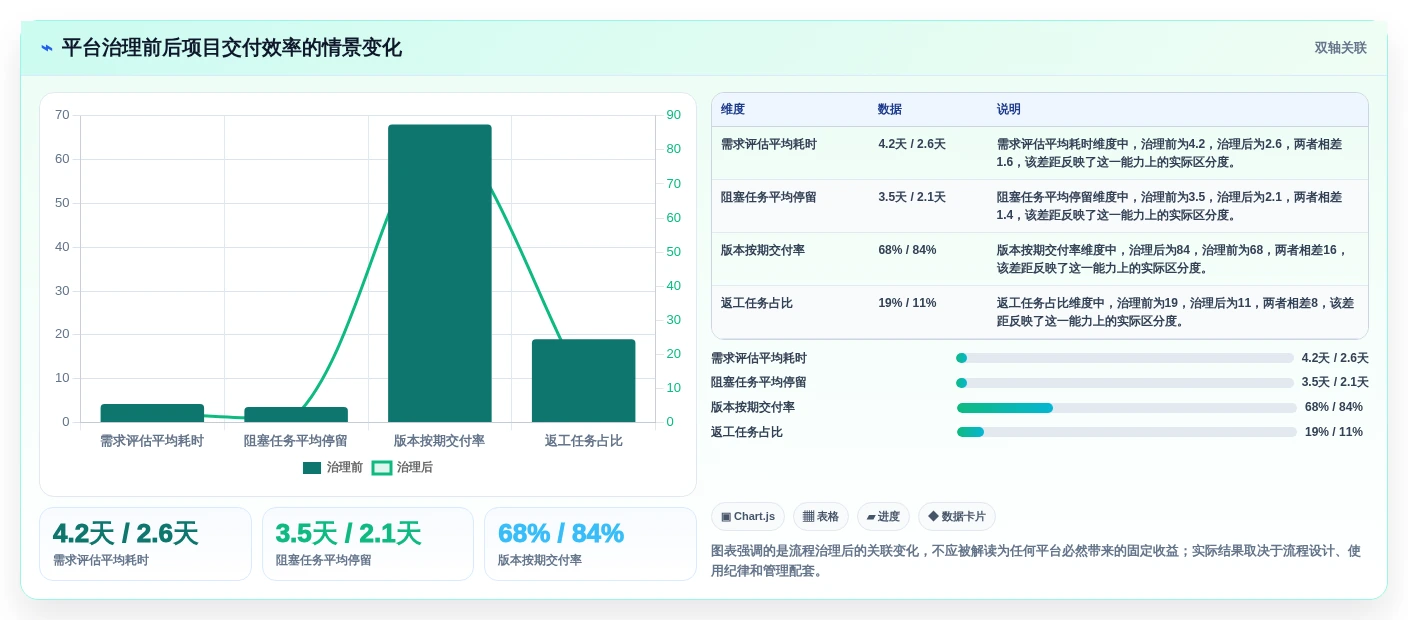The image size is (1408, 620).
Task: Click the 版本按期交付率 tall bar in chart
Action: (440, 273)
